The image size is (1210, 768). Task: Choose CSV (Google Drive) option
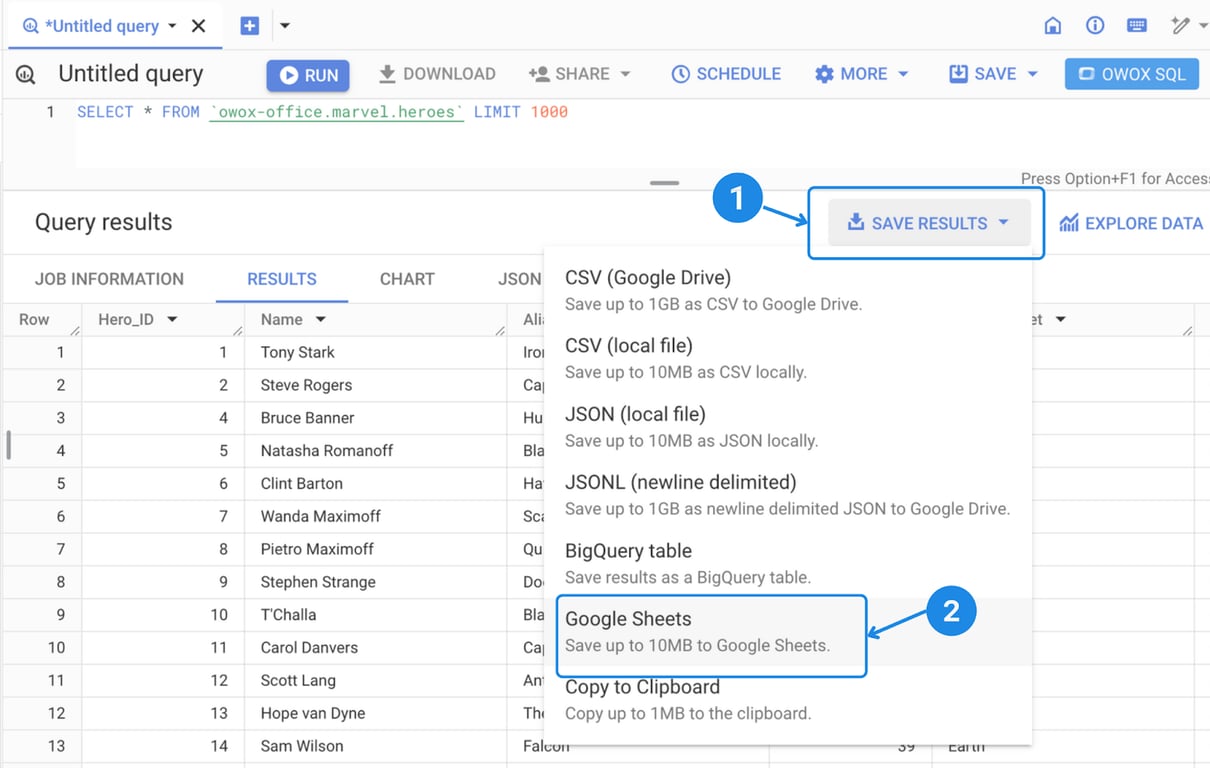[x=788, y=290]
